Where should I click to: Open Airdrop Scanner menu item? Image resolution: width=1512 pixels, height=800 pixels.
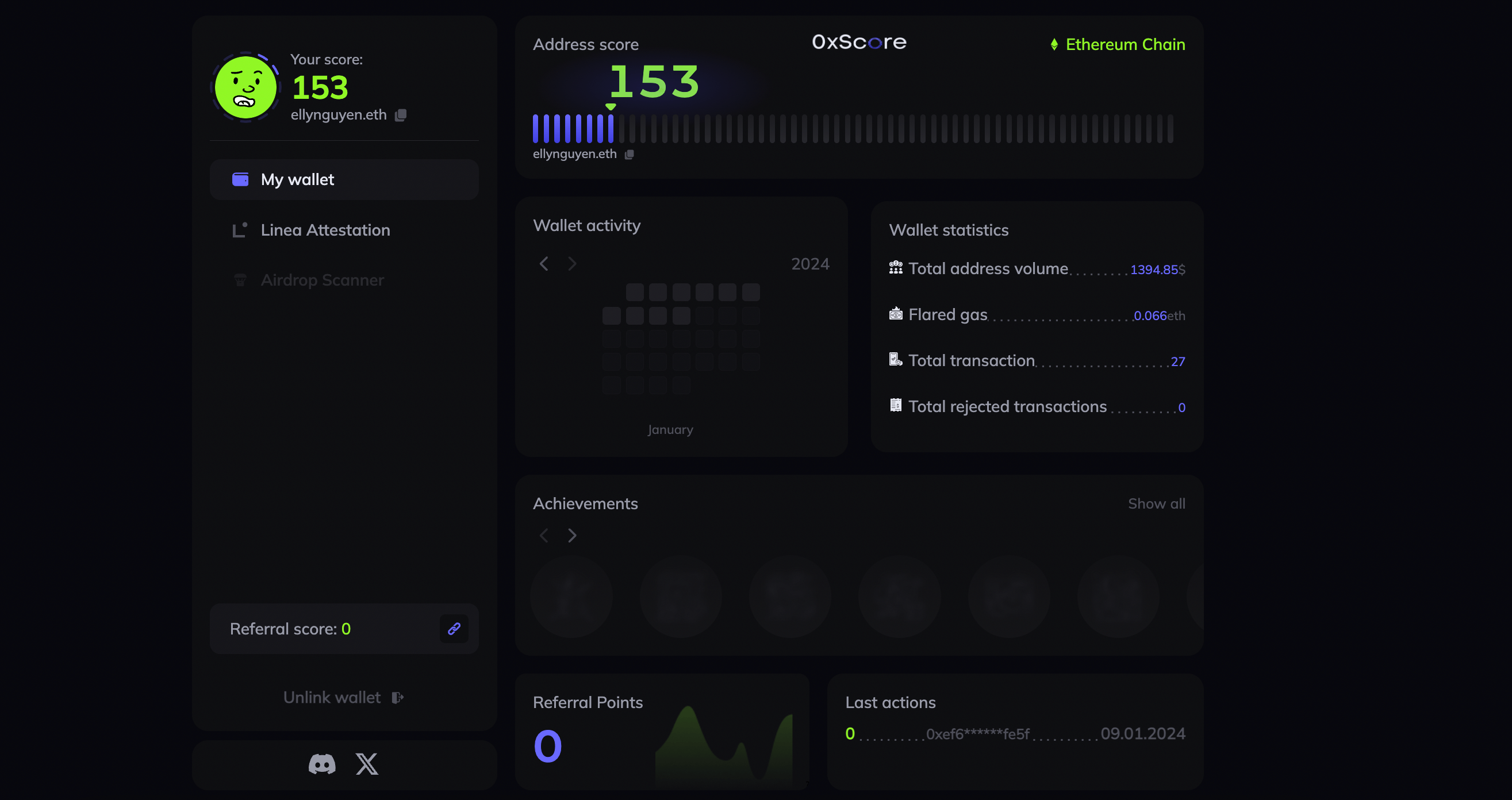coord(323,280)
